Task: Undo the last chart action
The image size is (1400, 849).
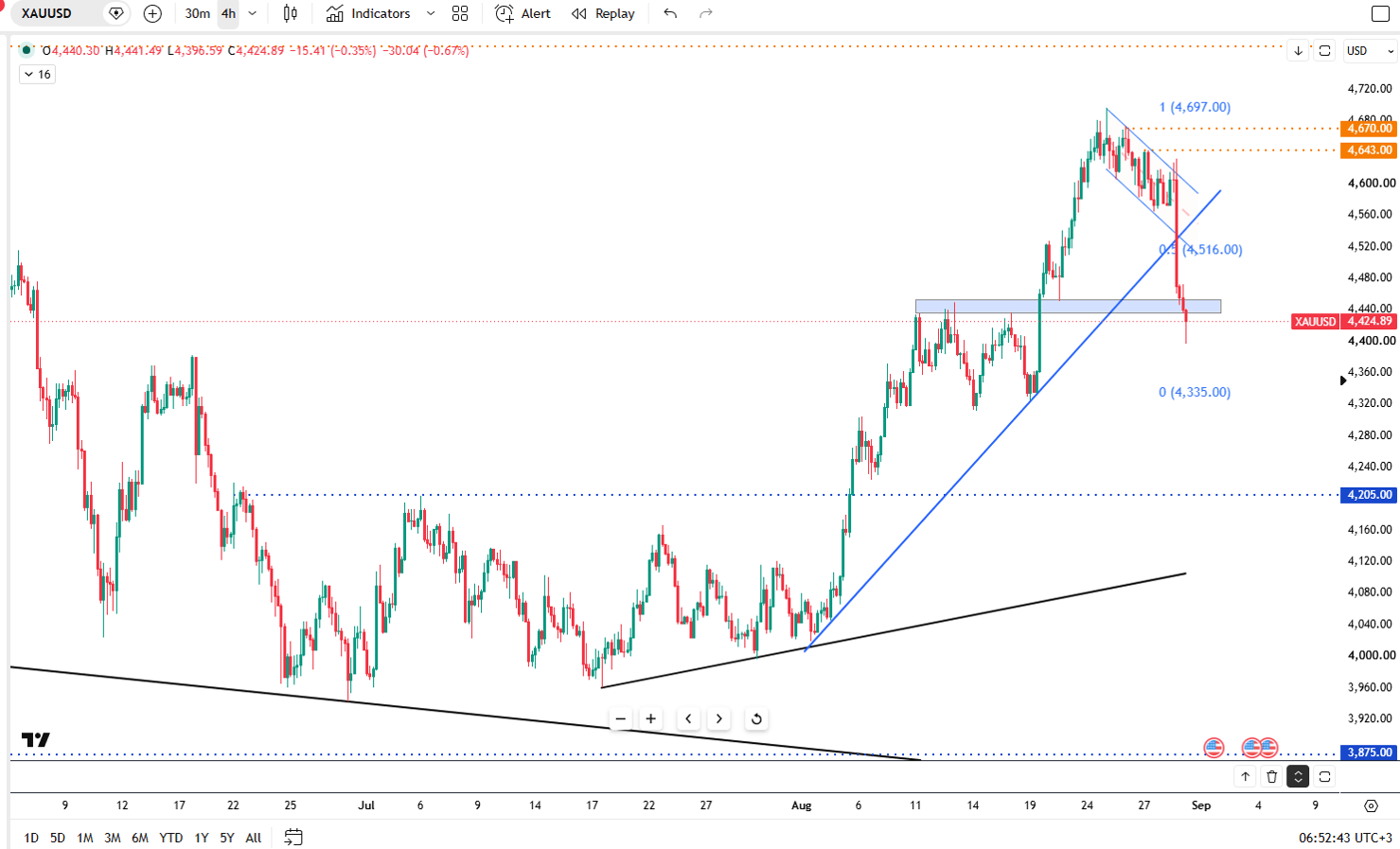Action: click(x=670, y=13)
